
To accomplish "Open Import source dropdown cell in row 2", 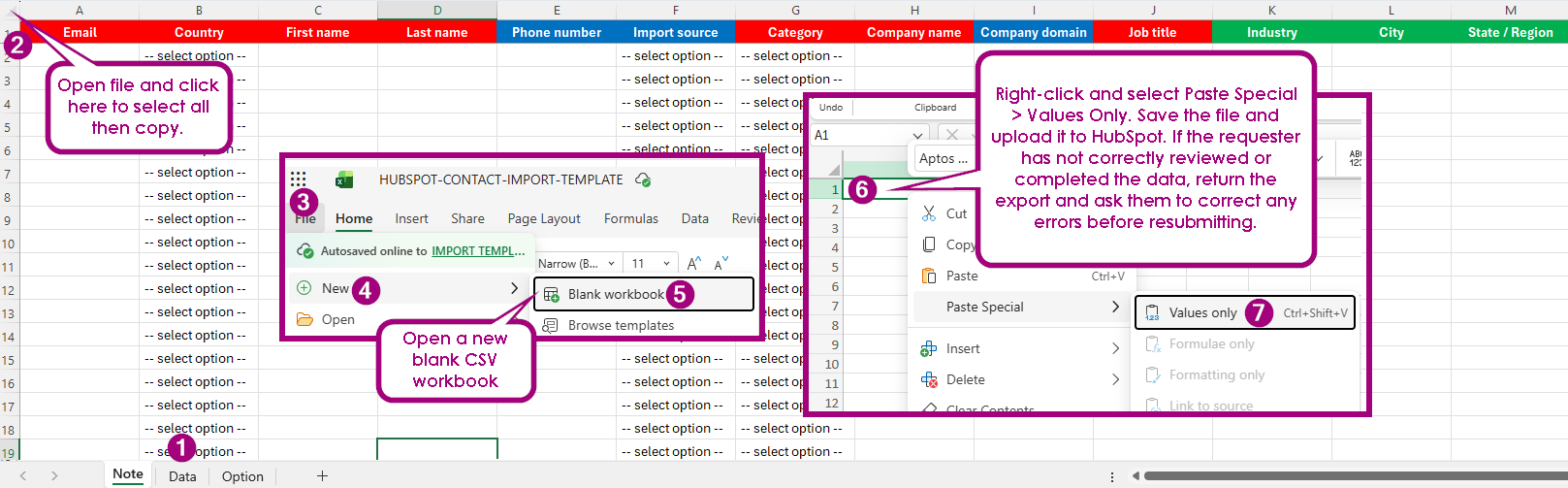I will coord(676,56).
